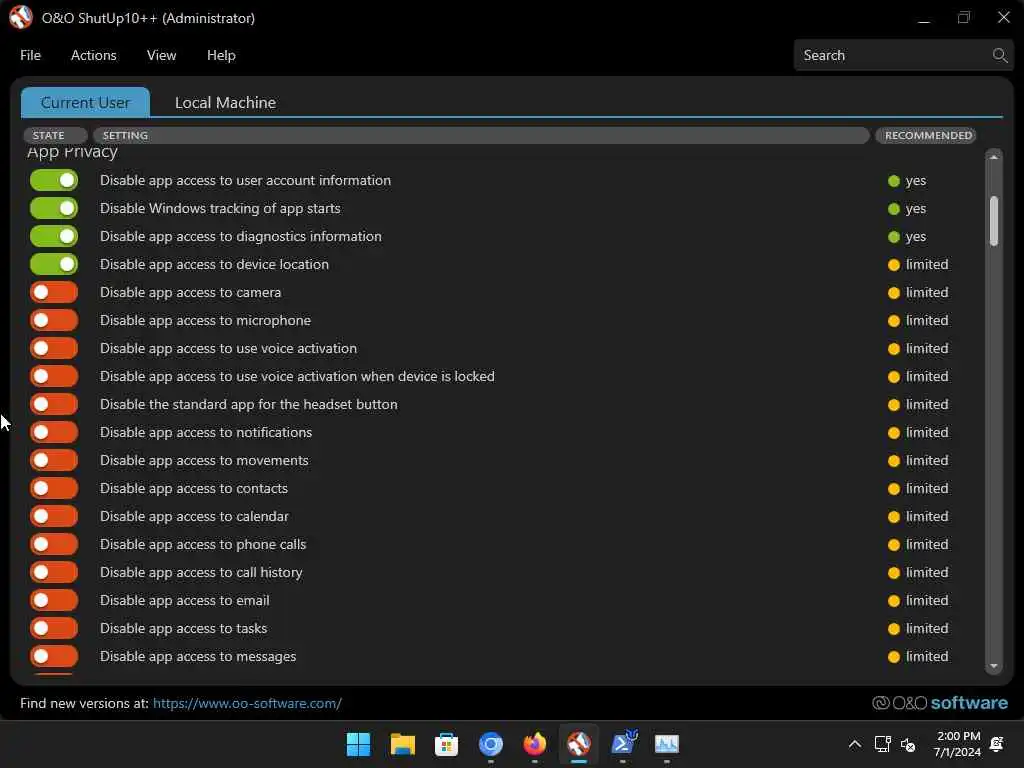Image resolution: width=1024 pixels, height=768 pixels.
Task: Click 'Disable app access to messages' label
Action: [198, 656]
